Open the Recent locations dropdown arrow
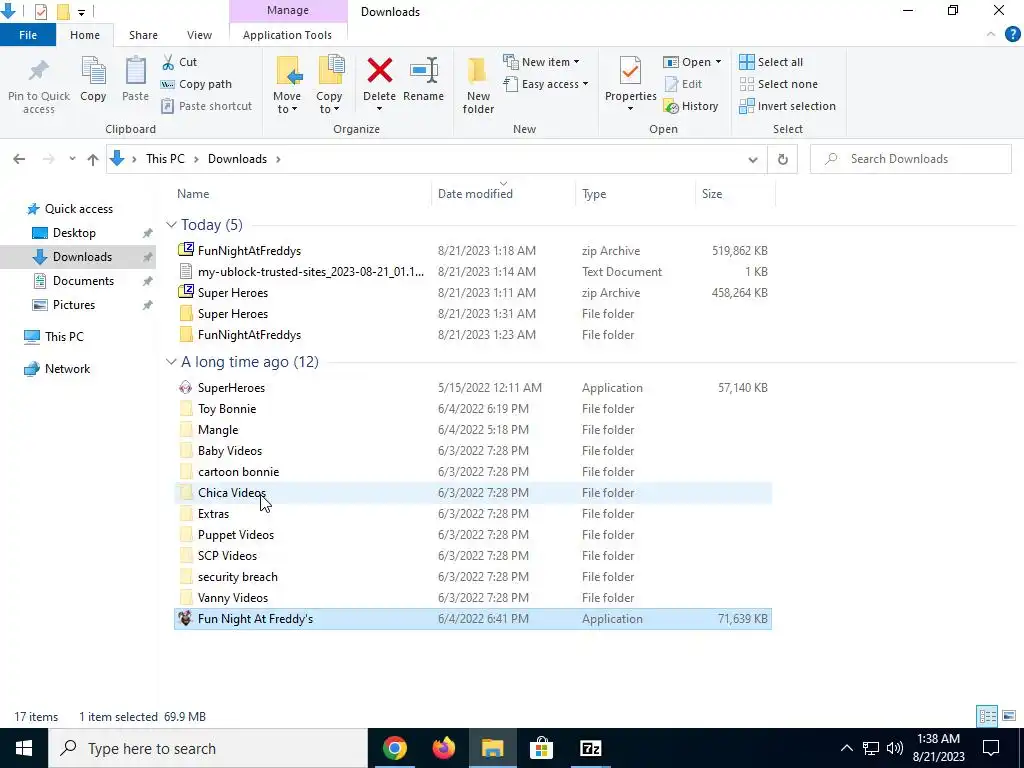This screenshot has height=768, width=1024. [72, 159]
